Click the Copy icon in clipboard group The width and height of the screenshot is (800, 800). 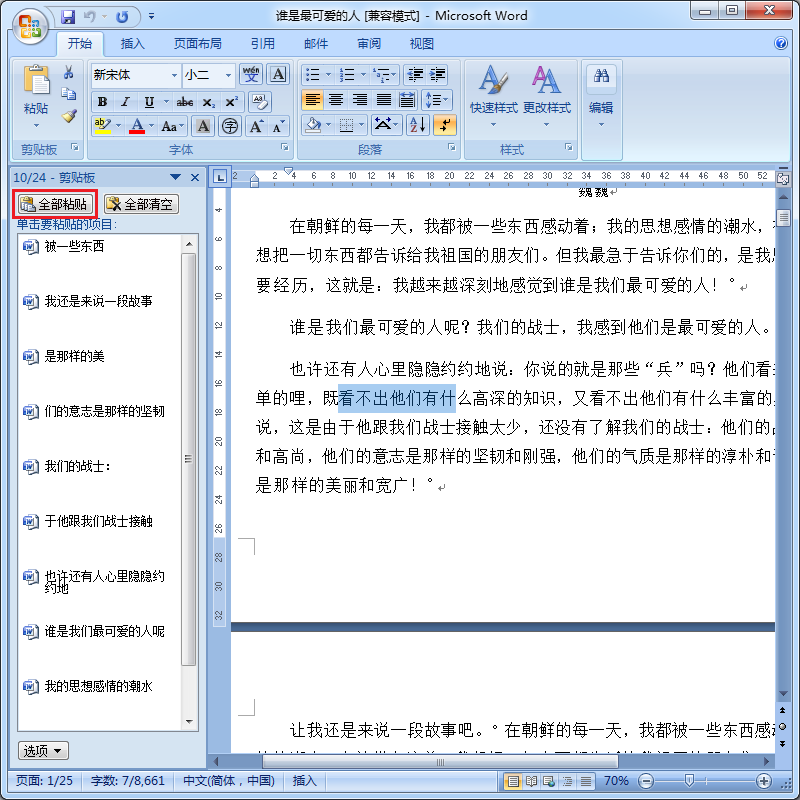68,94
